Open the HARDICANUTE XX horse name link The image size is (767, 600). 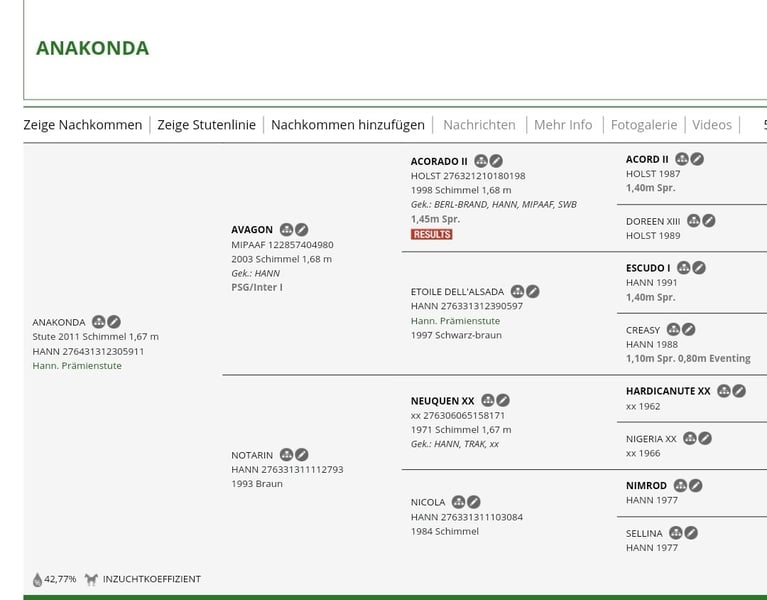[x=668, y=391]
